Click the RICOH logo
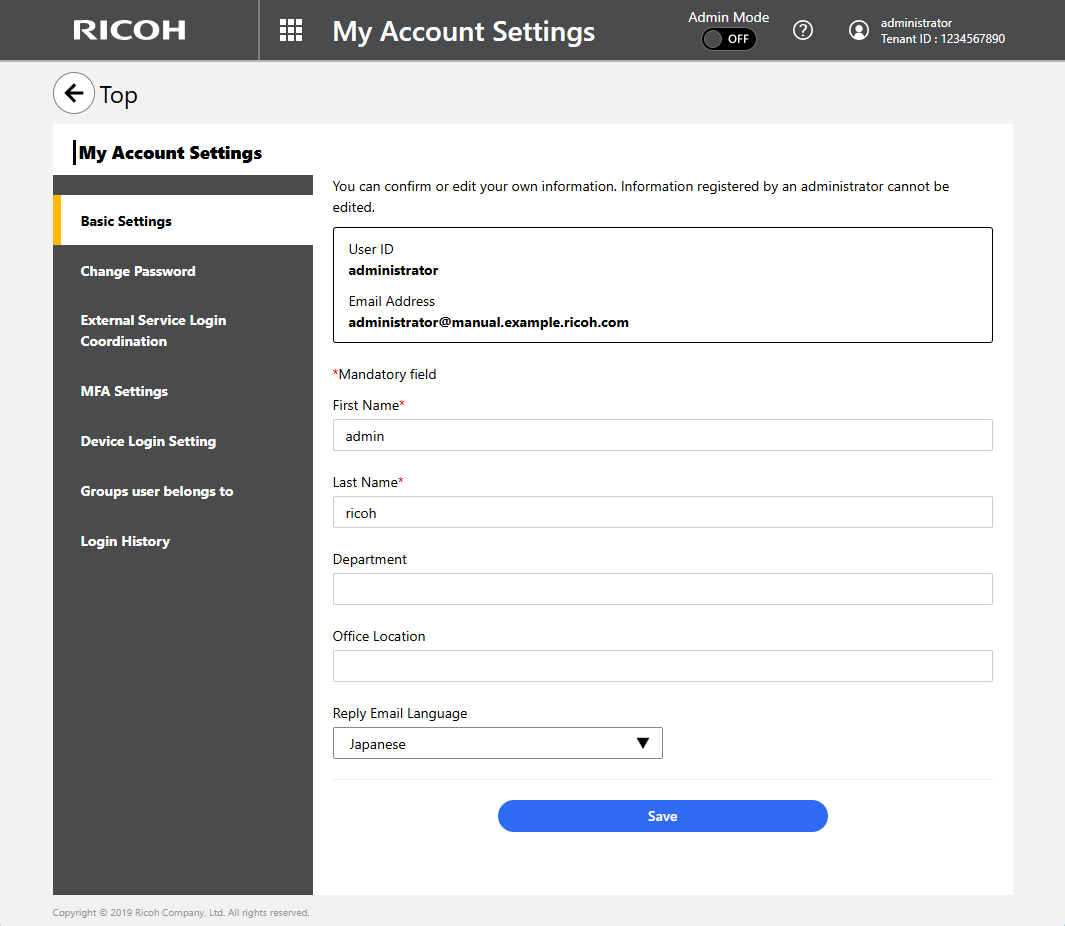Viewport: 1065px width, 926px height. tap(129, 30)
